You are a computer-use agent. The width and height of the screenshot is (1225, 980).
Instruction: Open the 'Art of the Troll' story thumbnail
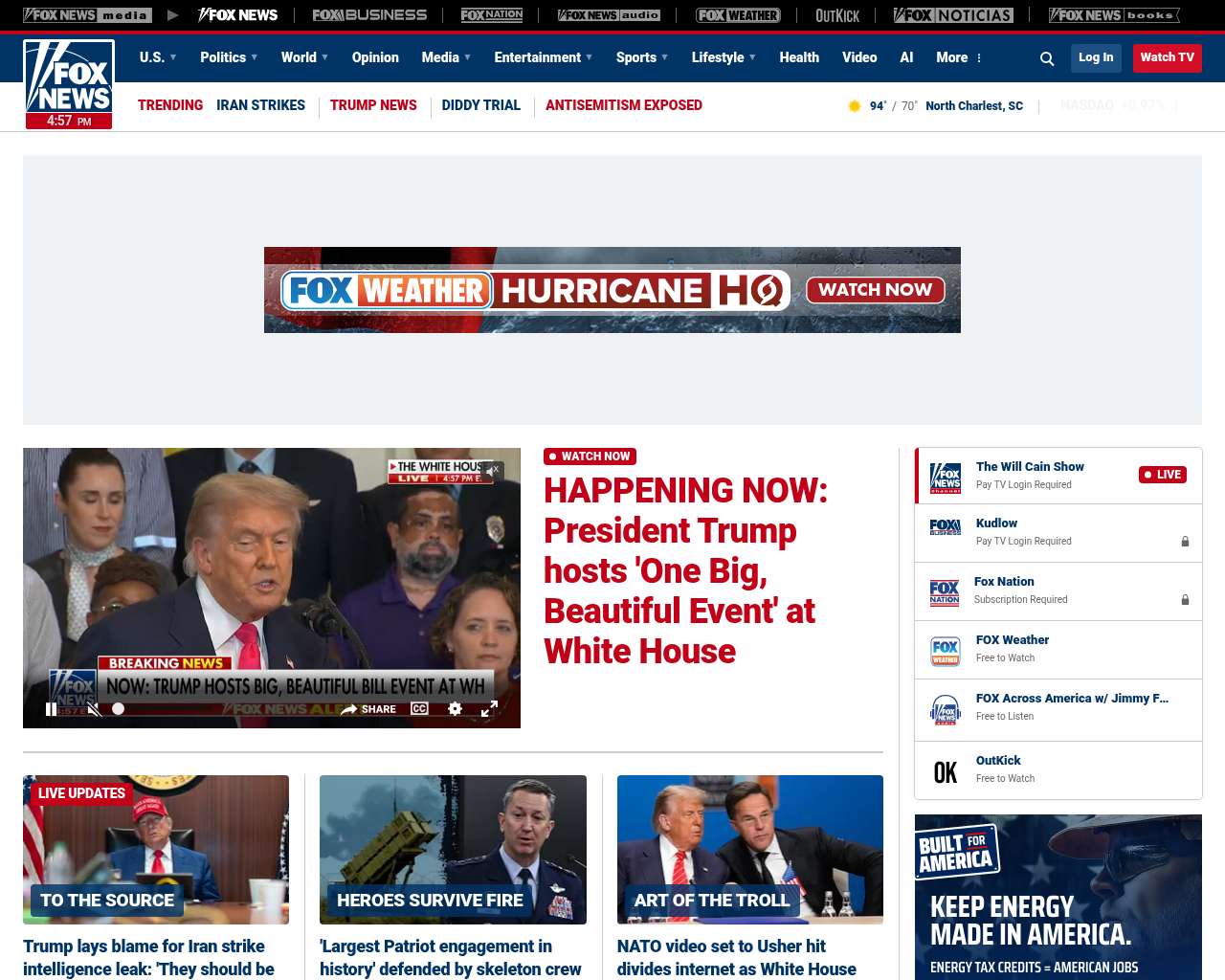[750, 850]
